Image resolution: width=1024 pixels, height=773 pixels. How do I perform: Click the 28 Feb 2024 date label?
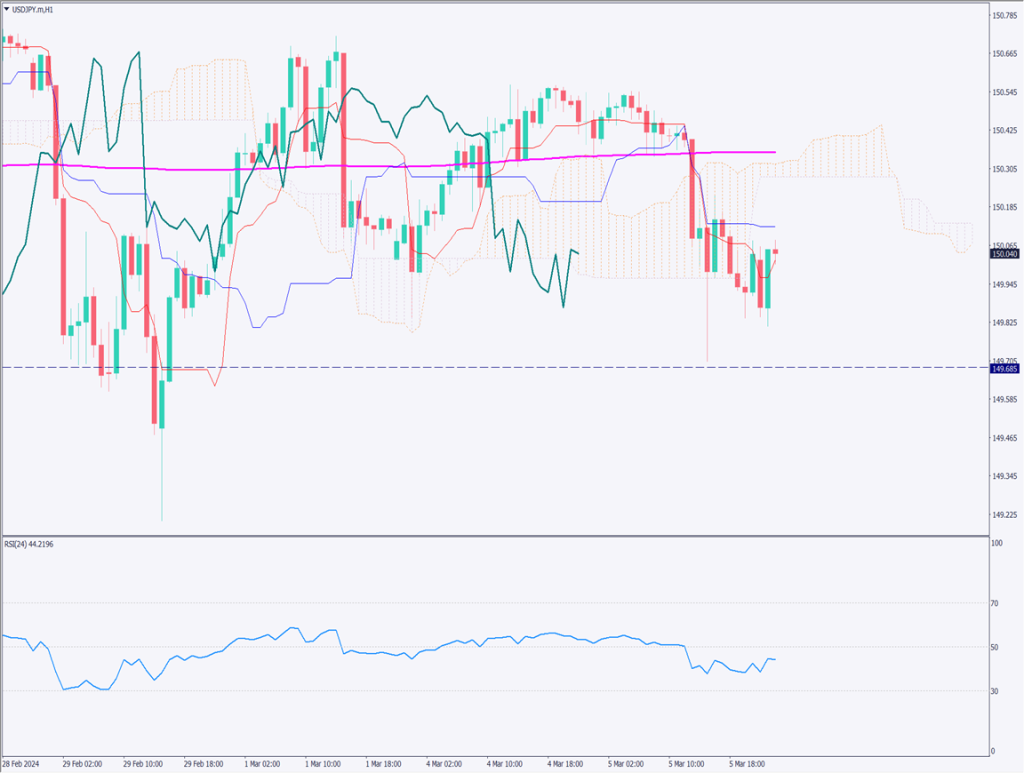coord(20,762)
